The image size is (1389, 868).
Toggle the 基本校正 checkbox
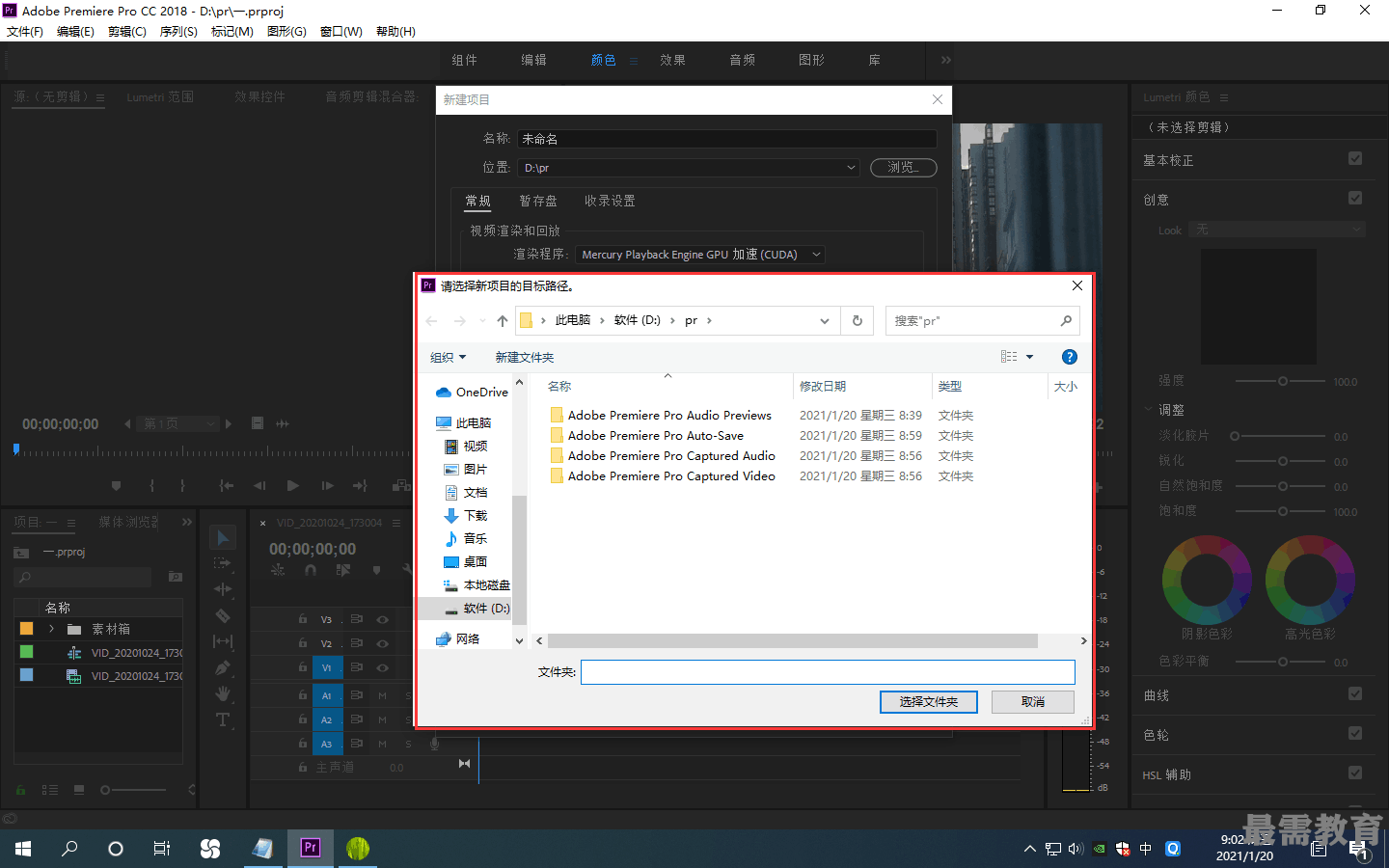1355,159
